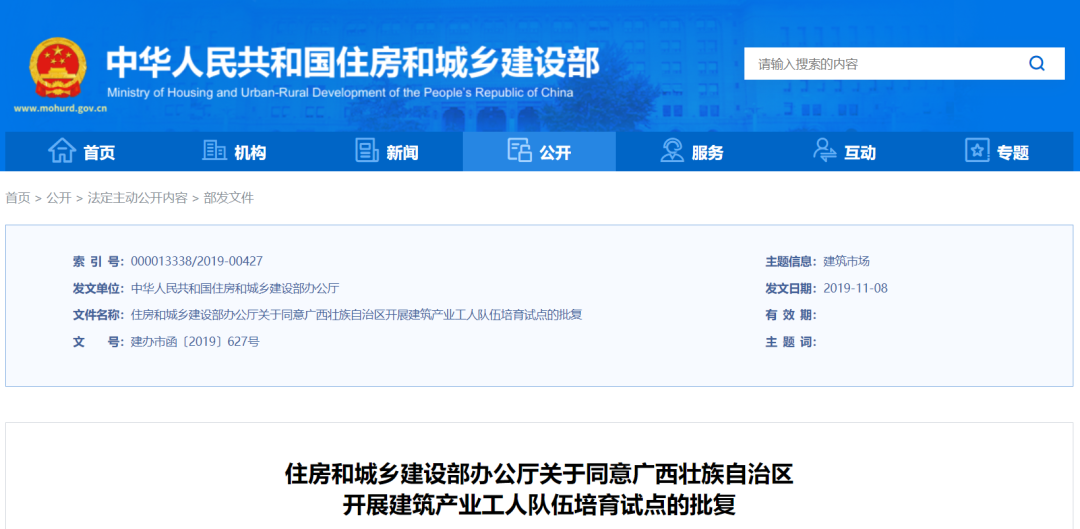This screenshot has width=1080, height=529.
Task: Click the national emblem logo
Action: 58,69
